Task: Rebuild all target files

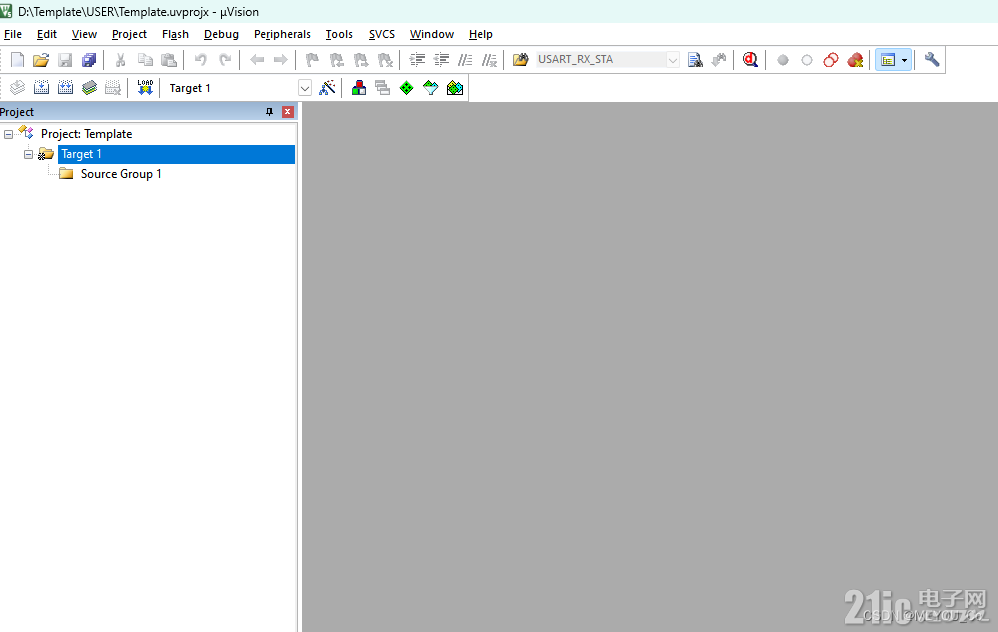Action: pyautogui.click(x=66, y=88)
